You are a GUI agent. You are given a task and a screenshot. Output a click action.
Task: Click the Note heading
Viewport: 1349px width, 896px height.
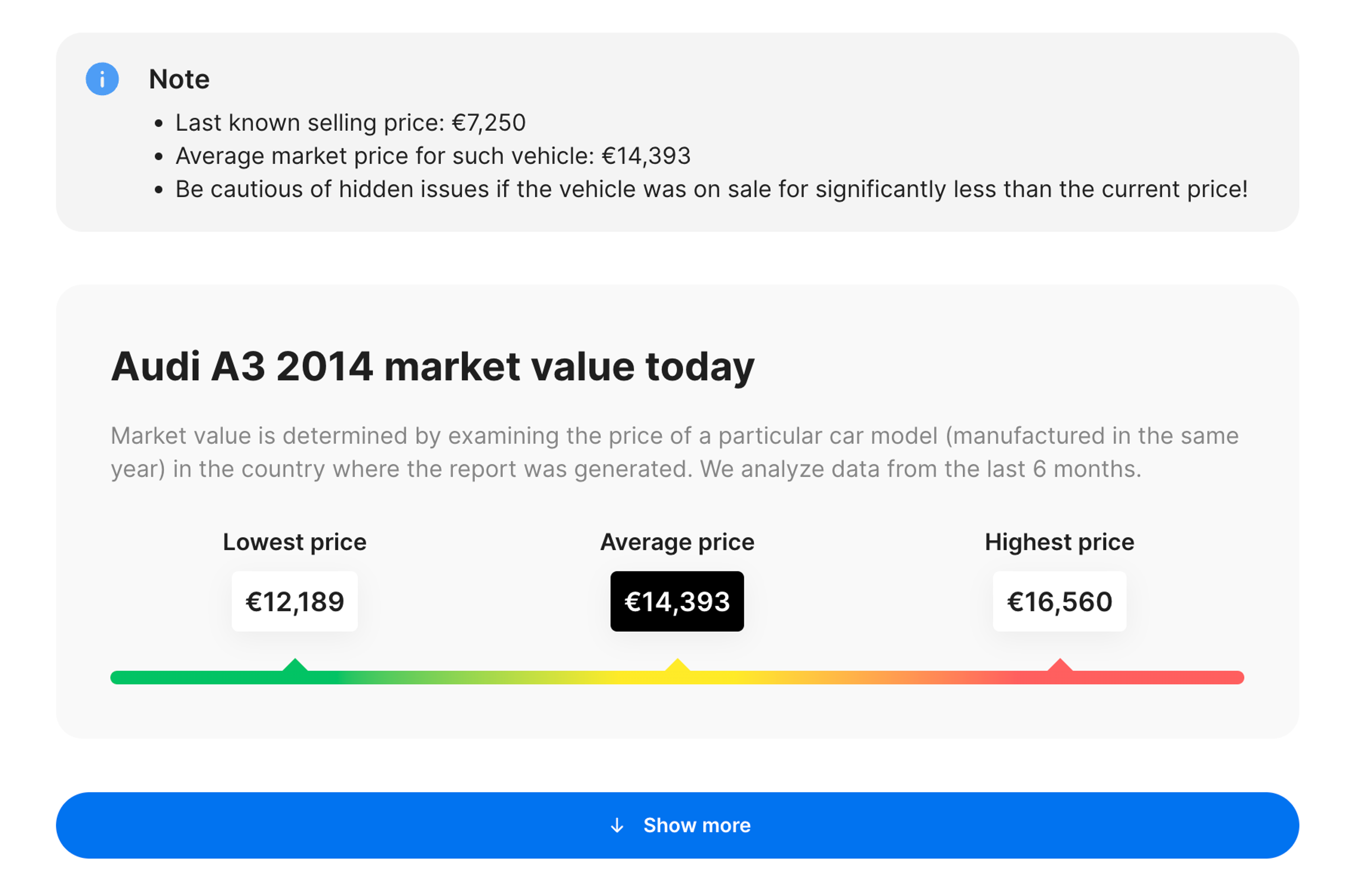pyautogui.click(x=179, y=79)
